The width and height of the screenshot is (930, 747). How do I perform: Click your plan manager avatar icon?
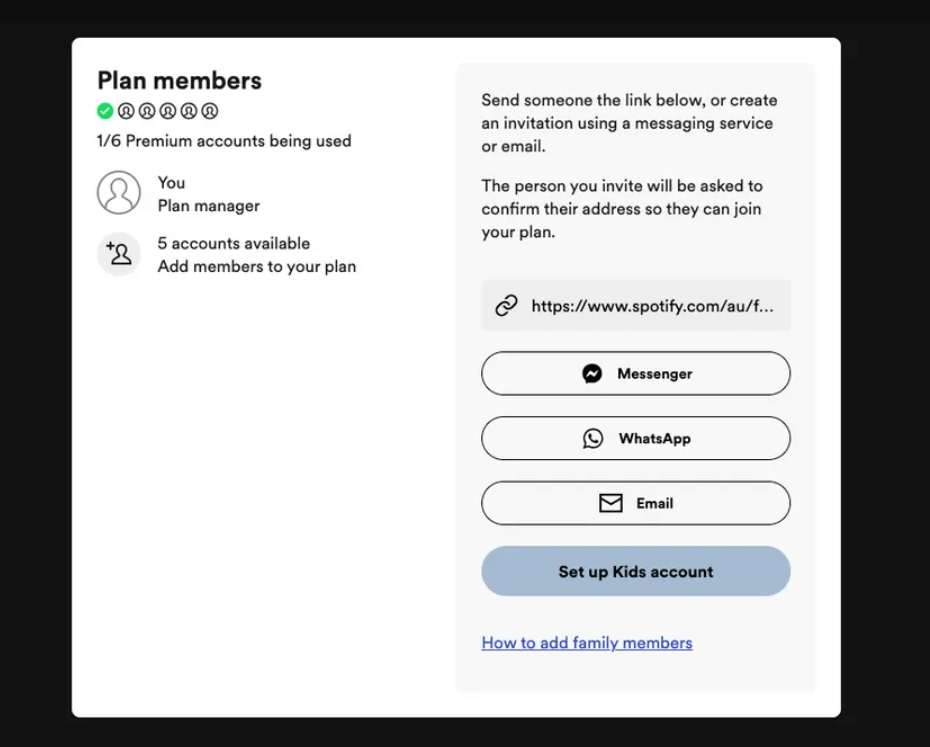coord(119,192)
